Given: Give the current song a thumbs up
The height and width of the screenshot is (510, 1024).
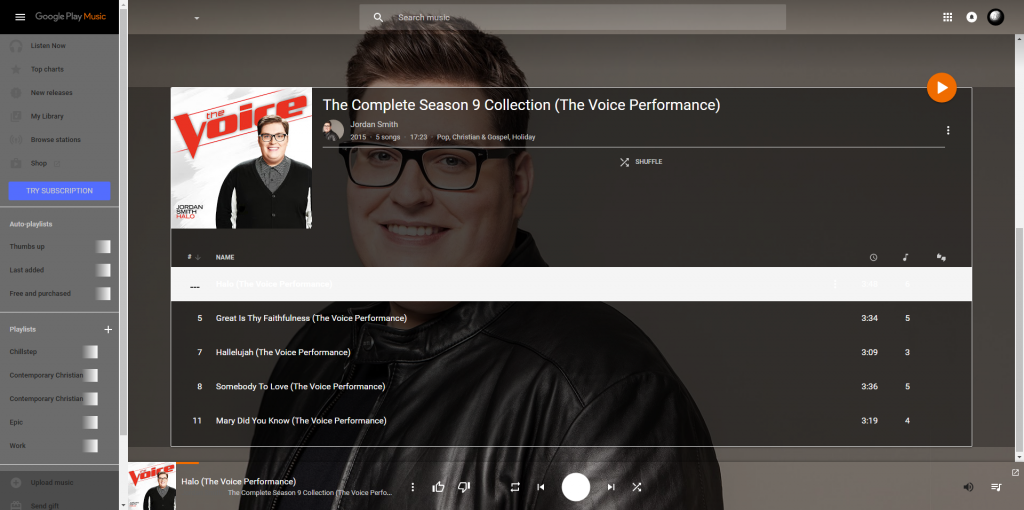Looking at the screenshot, I should point(438,486).
